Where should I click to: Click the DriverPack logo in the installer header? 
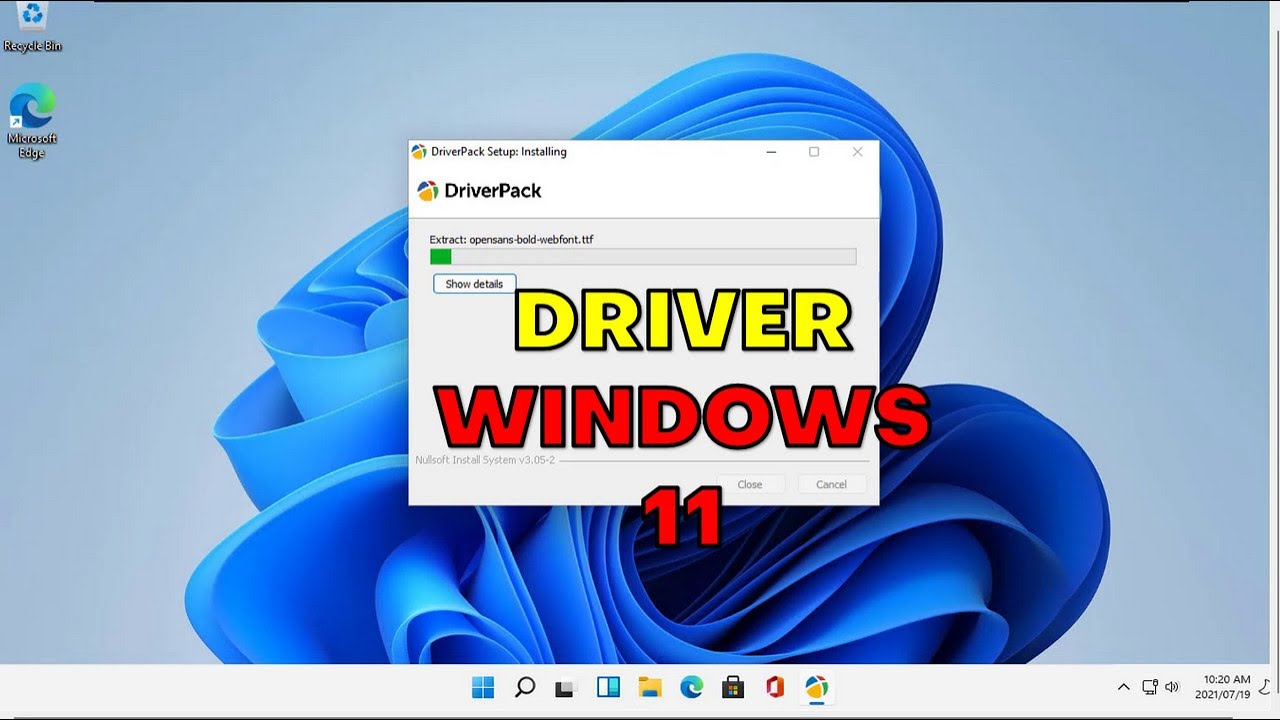coord(479,190)
